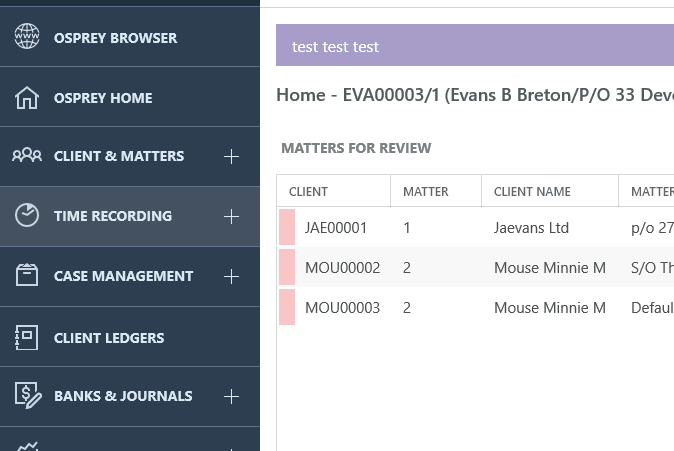Click the Time Recording clock icon
Image resolution: width=674 pixels, height=451 pixels.
[x=27, y=215]
